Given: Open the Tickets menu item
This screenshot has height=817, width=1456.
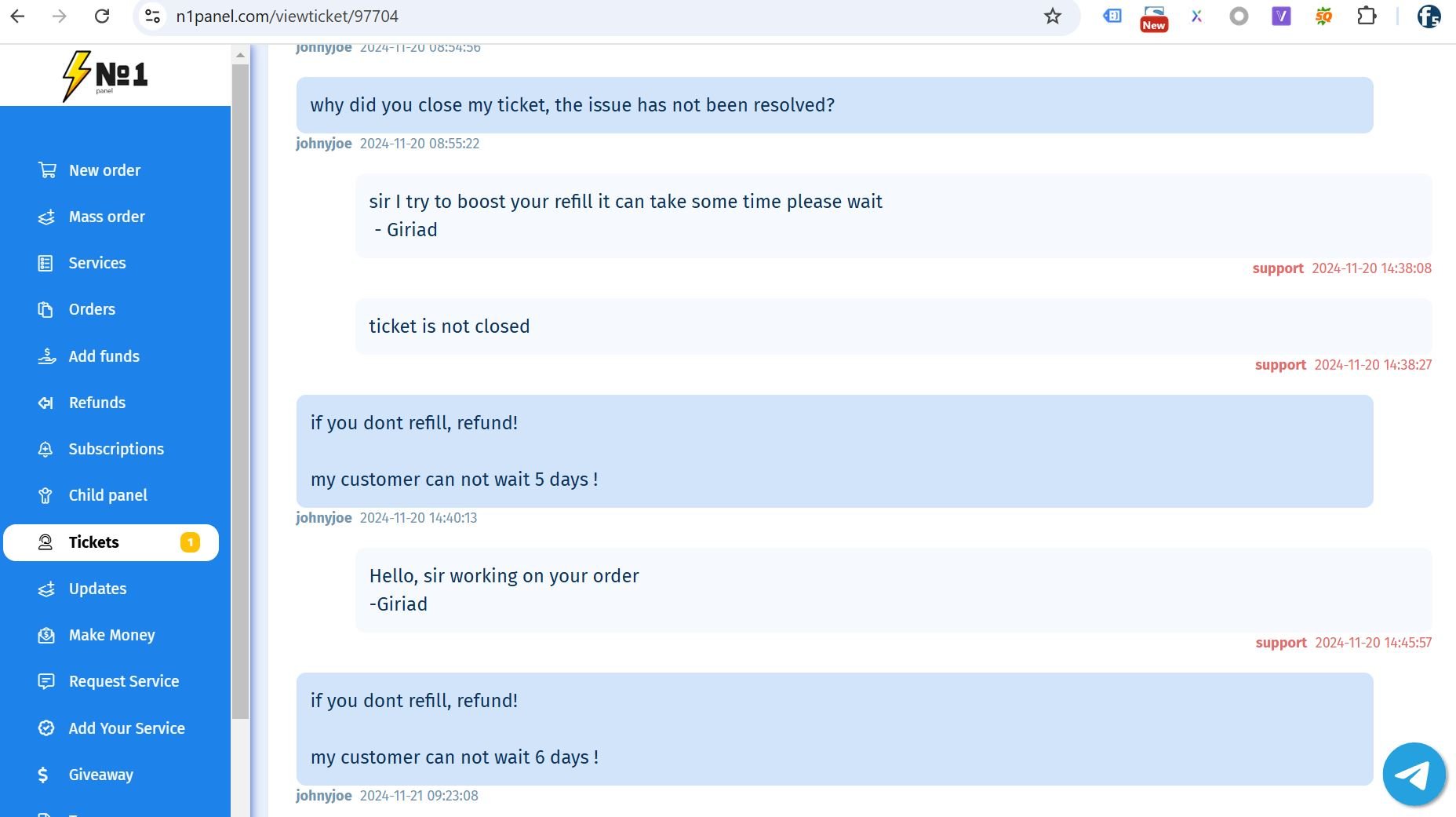Looking at the screenshot, I should tap(111, 542).
